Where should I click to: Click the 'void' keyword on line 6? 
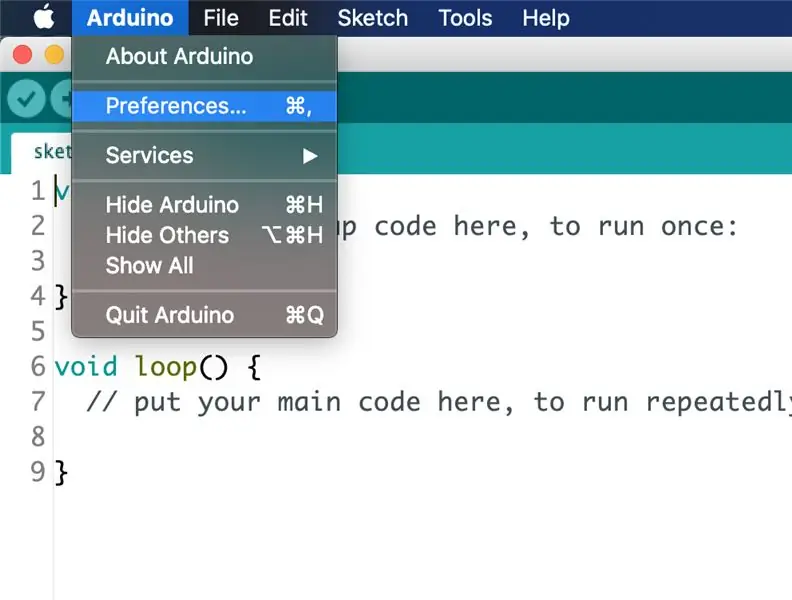click(86, 366)
